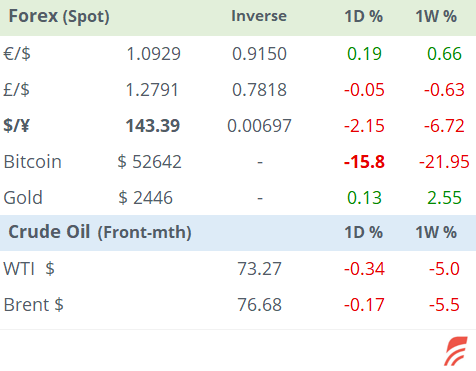The height and width of the screenshot is (371, 476).
Task: Click the Bitcoin price $ 52642
Action: click(149, 162)
